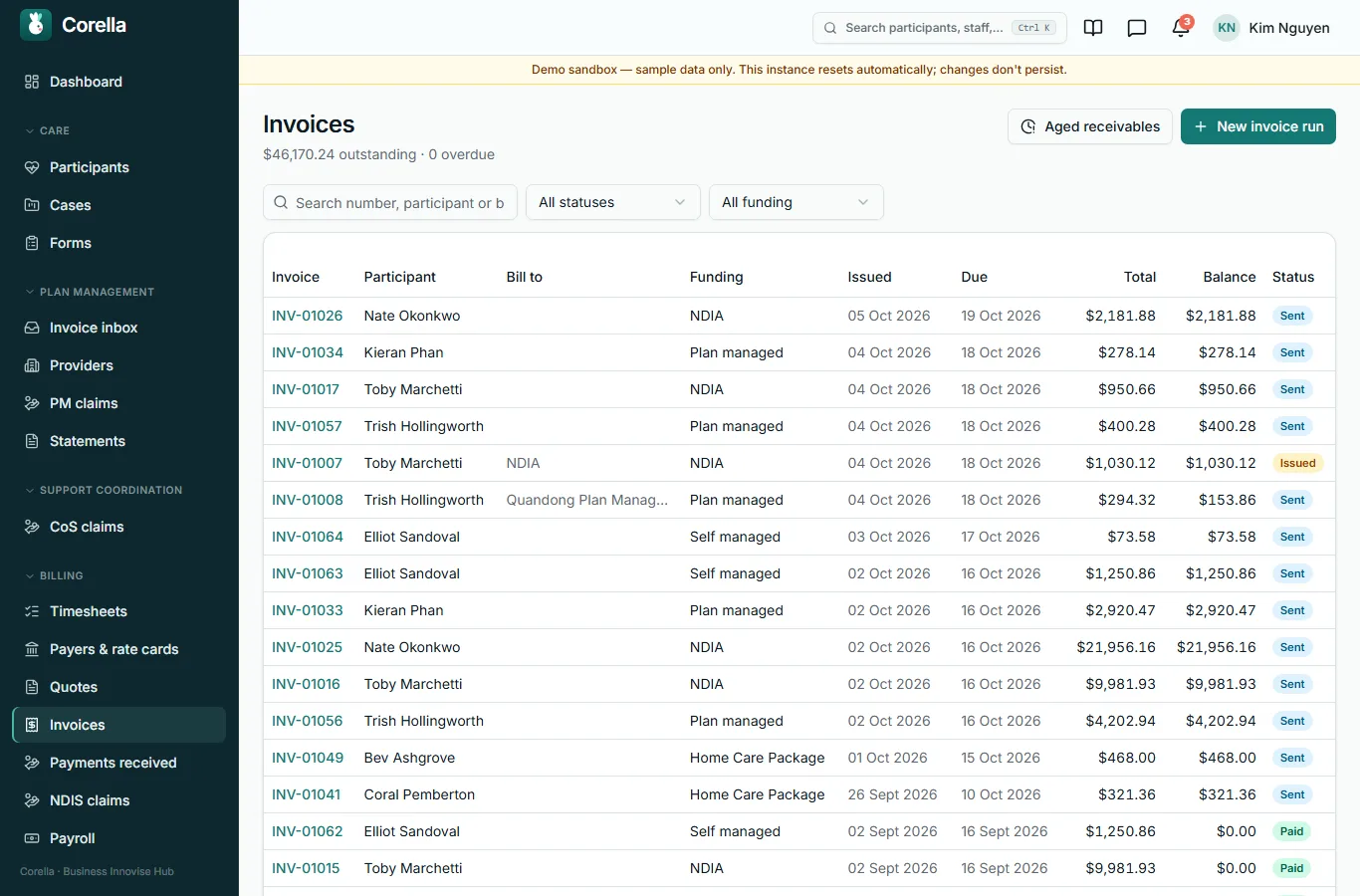Click the PM claims icon
This screenshot has height=896, width=1360.
[32, 403]
